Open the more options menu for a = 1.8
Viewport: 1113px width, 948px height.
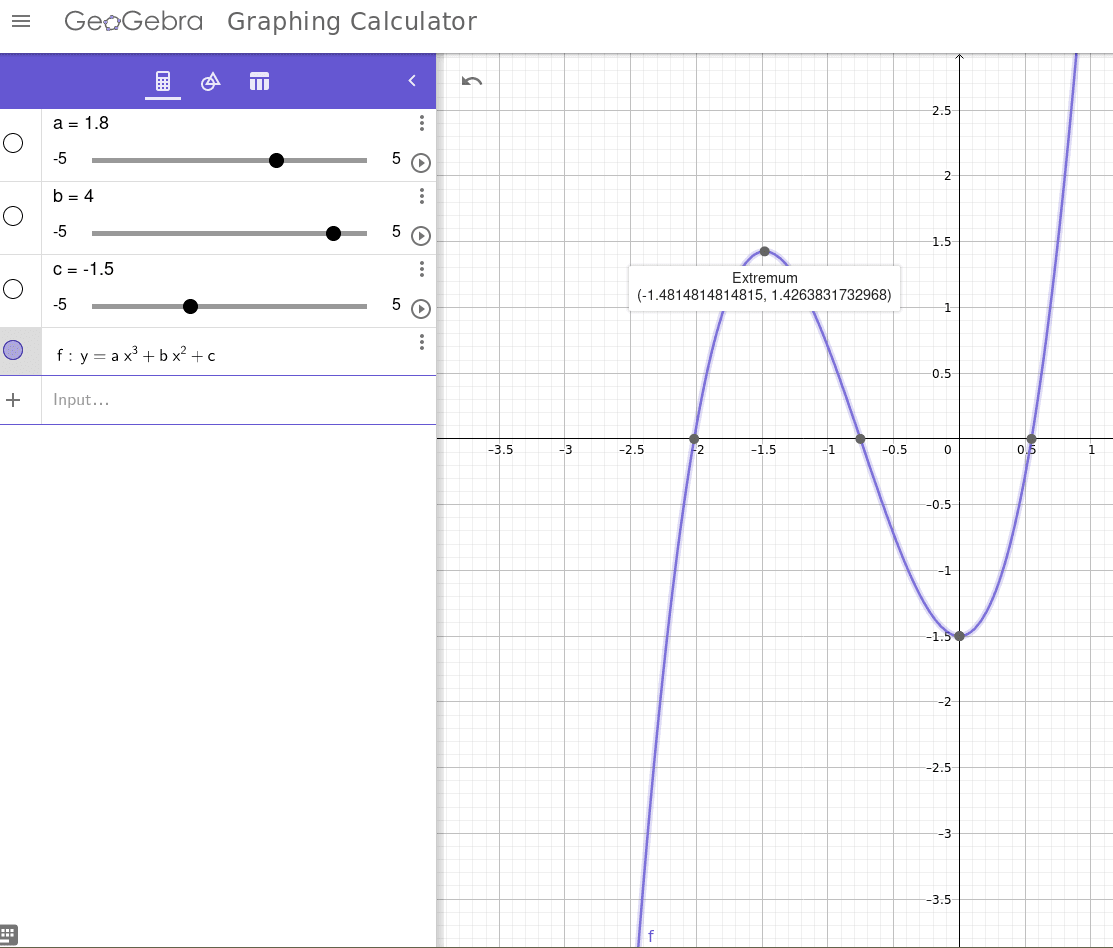[x=422, y=123]
